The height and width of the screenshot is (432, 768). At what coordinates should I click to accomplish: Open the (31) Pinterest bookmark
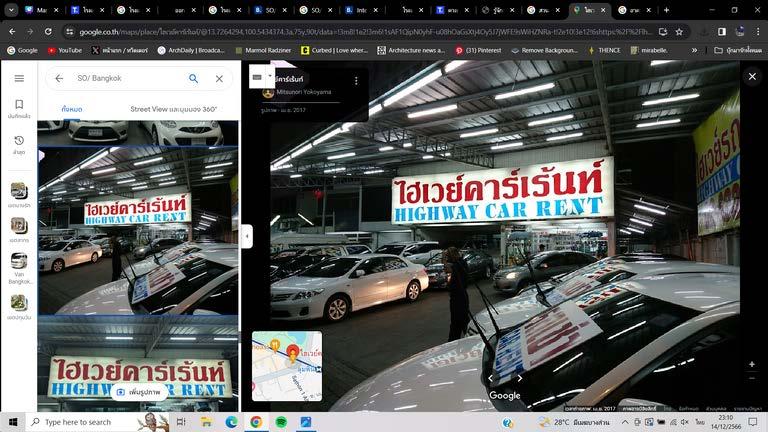pyautogui.click(x=478, y=50)
